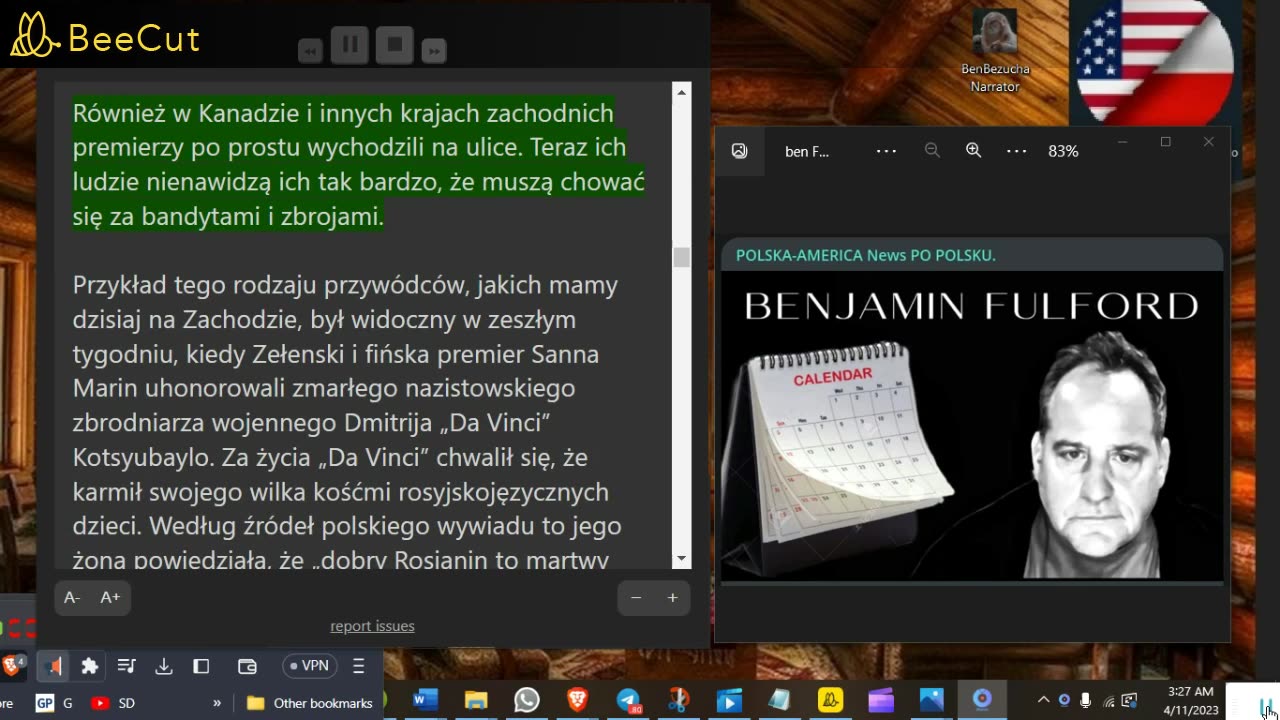Toggle the browser sidebar panel
The width and height of the screenshot is (1280, 720).
201,666
